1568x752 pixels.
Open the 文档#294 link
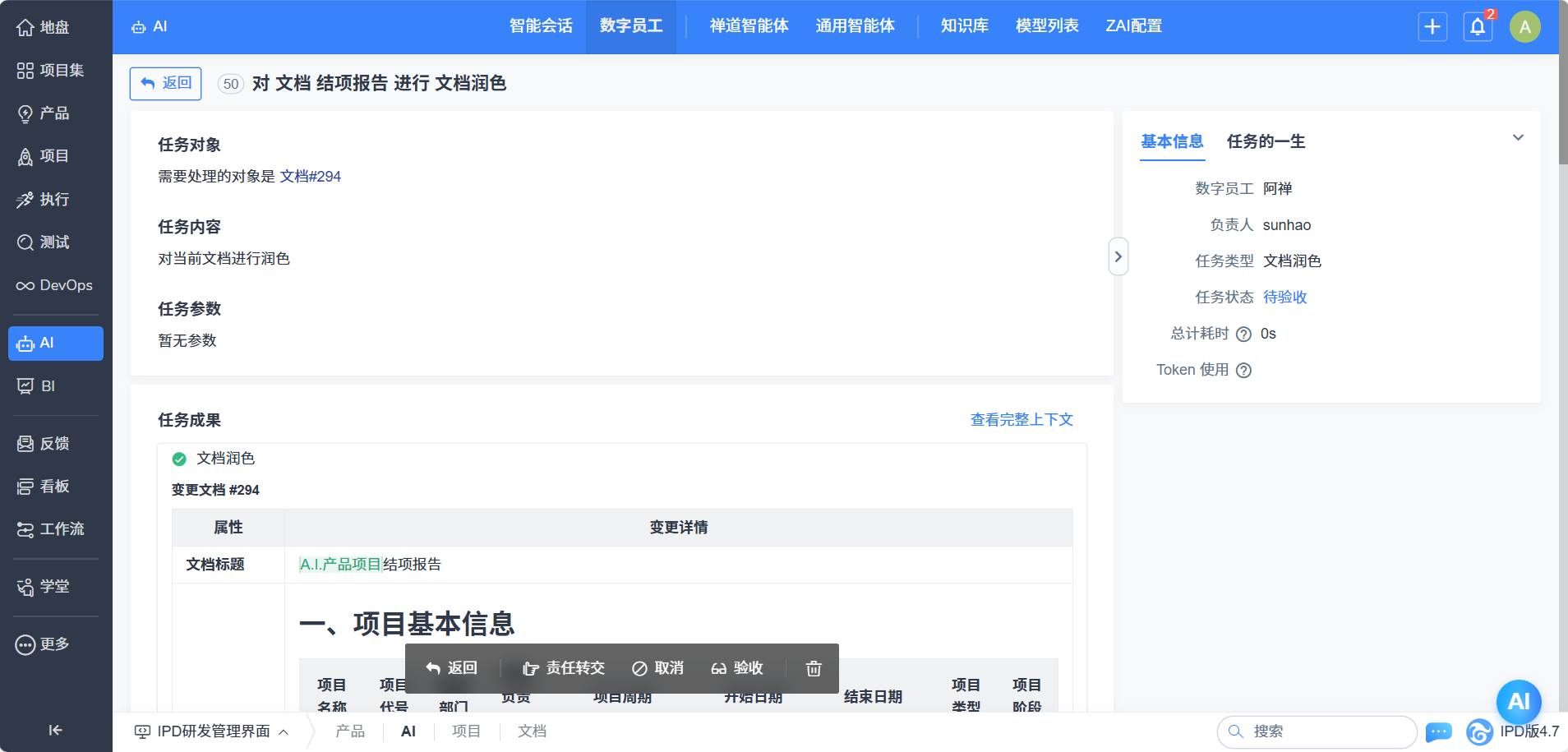pos(310,177)
